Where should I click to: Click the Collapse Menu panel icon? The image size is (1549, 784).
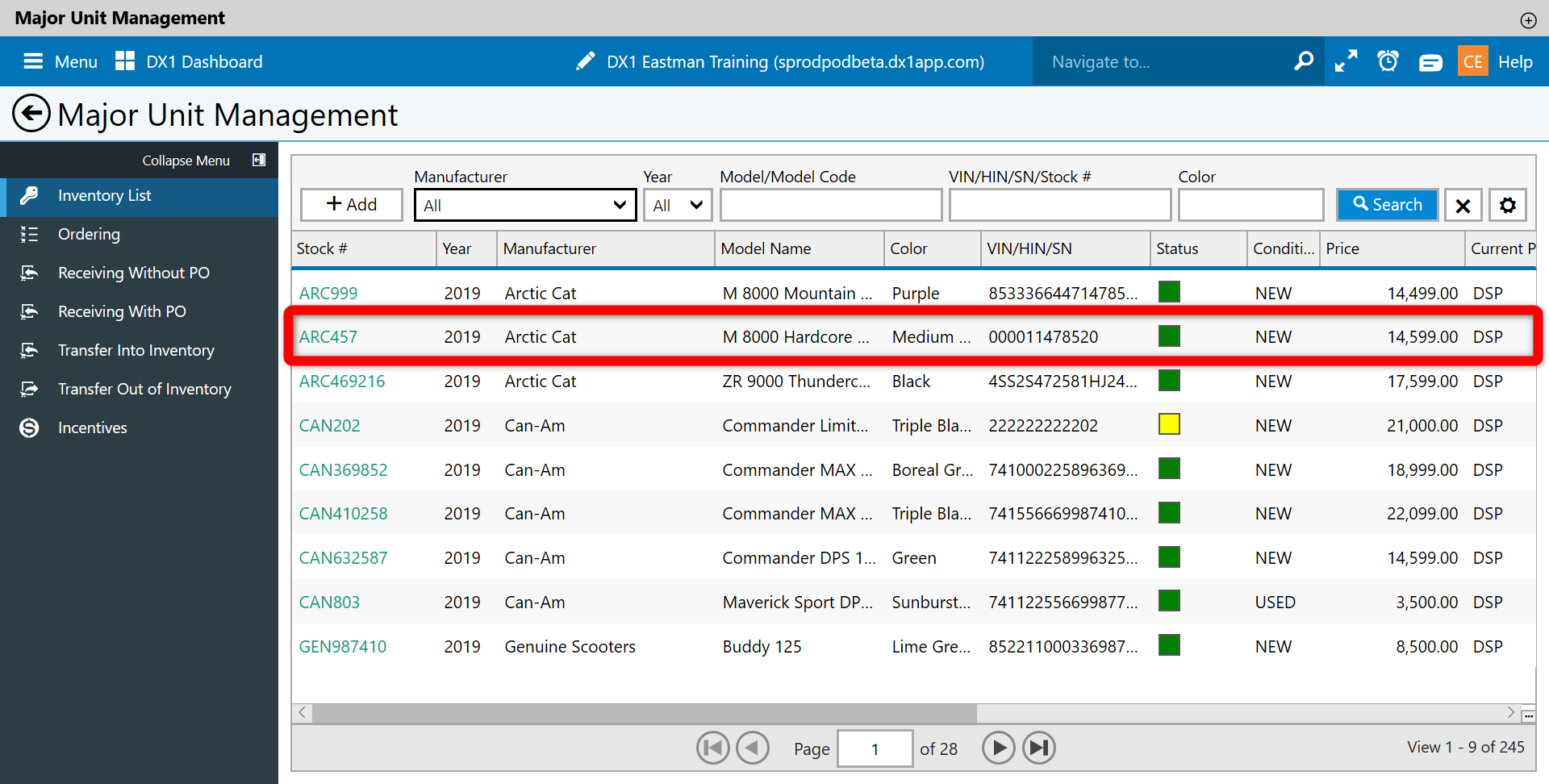point(259,160)
